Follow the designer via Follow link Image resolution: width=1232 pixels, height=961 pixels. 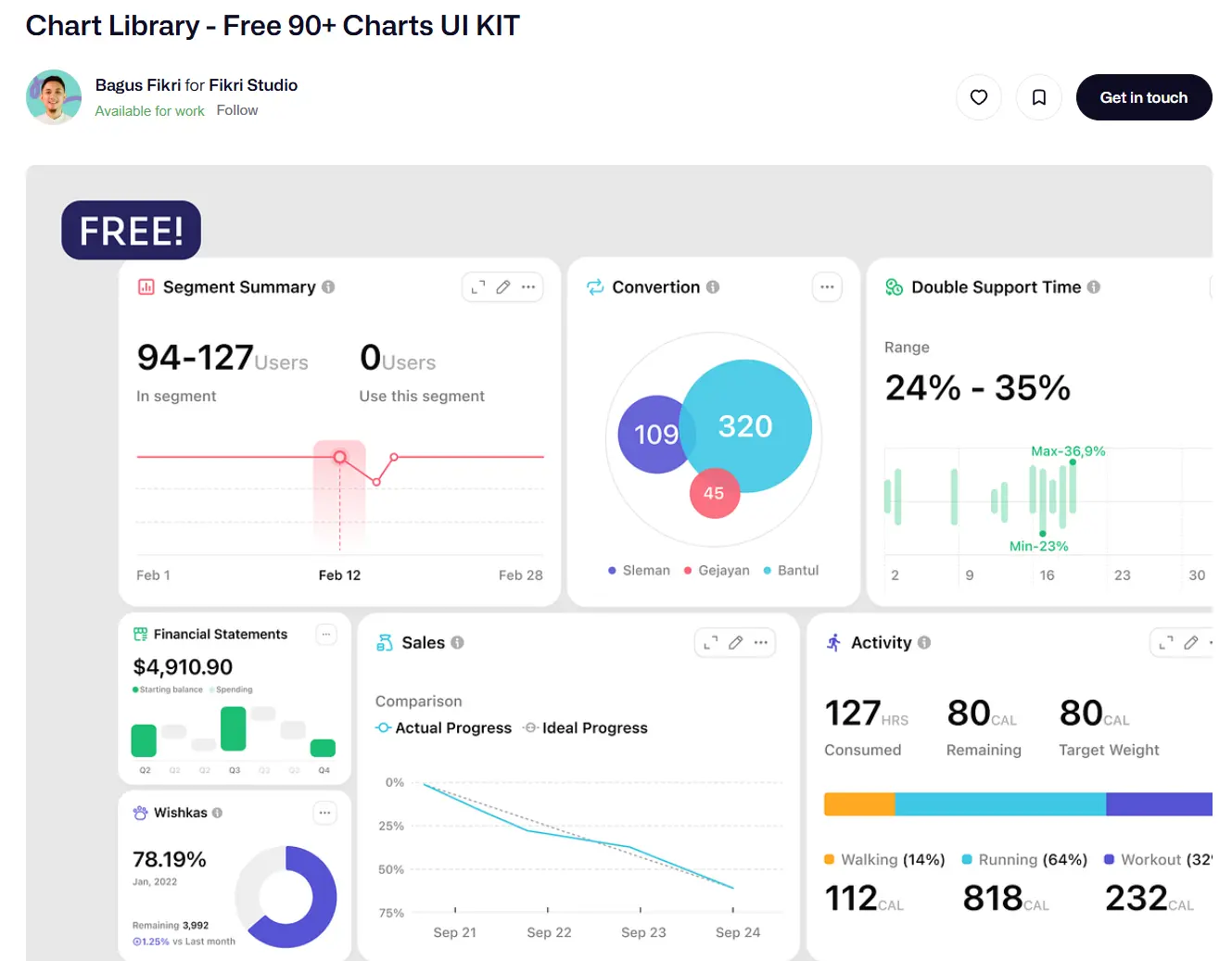tap(237, 110)
